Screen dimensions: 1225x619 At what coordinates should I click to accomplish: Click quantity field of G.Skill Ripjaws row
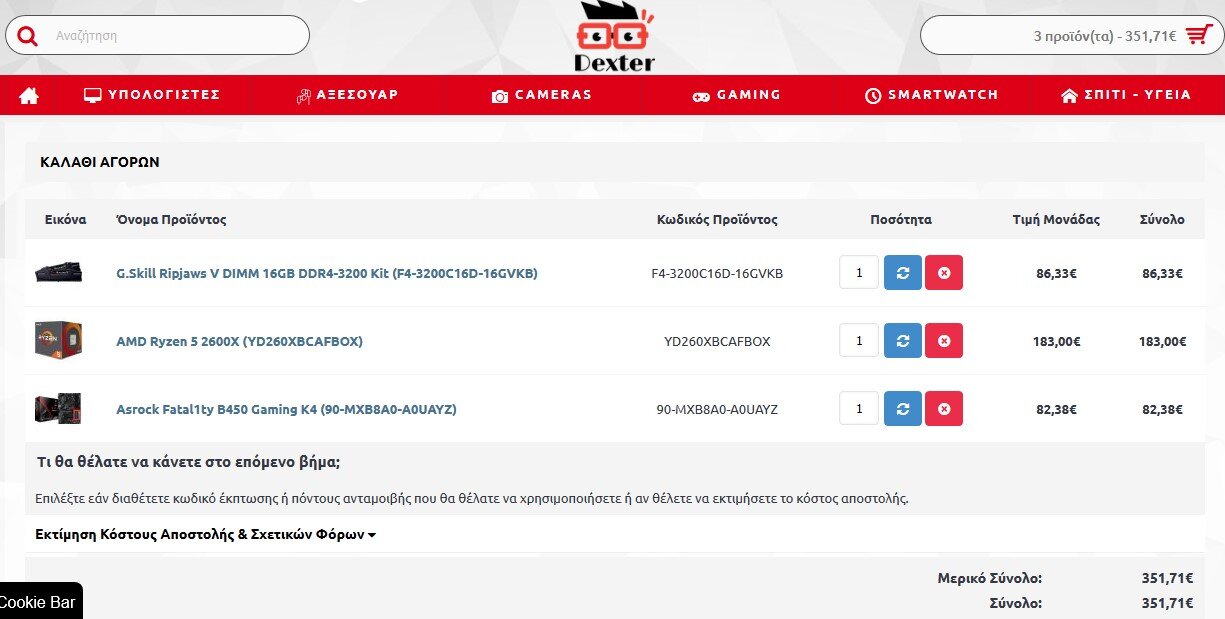859,273
